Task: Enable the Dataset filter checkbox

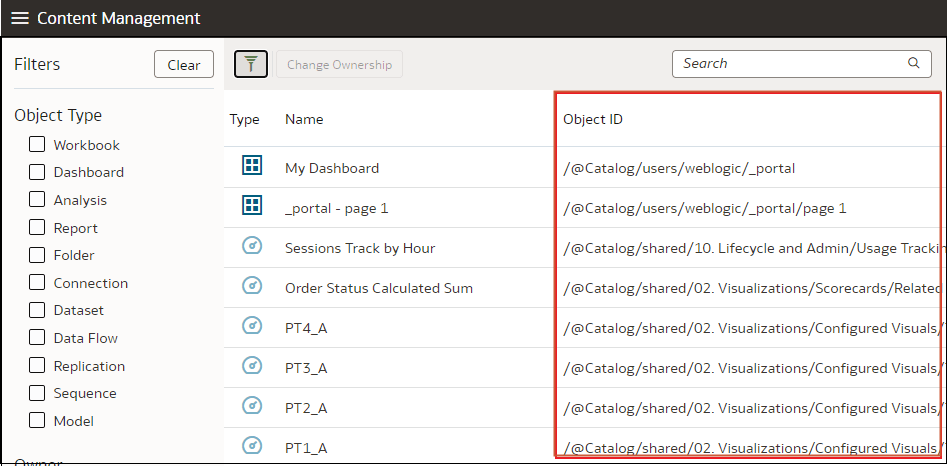Action: [37, 310]
